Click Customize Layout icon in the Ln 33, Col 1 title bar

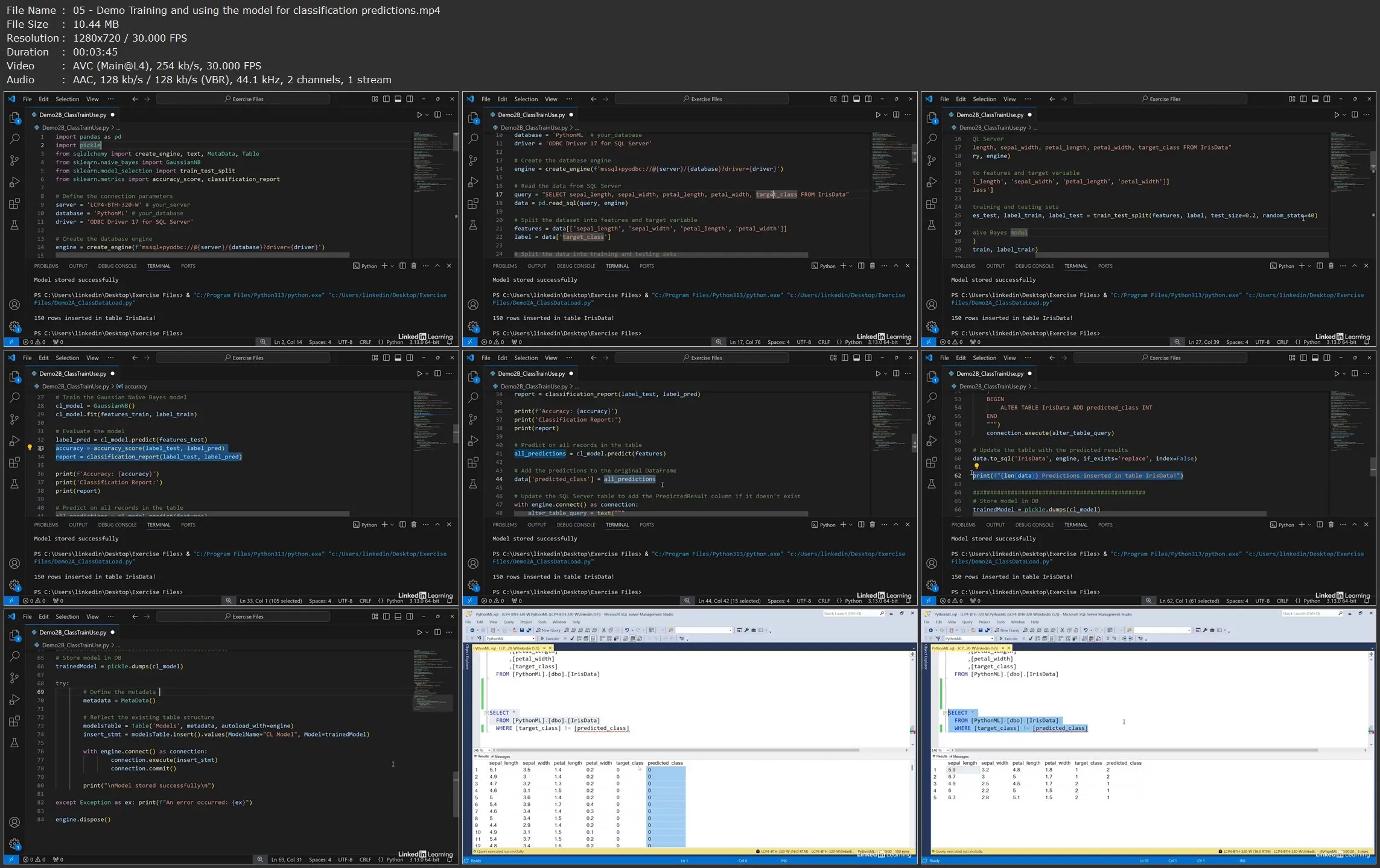[375, 358]
